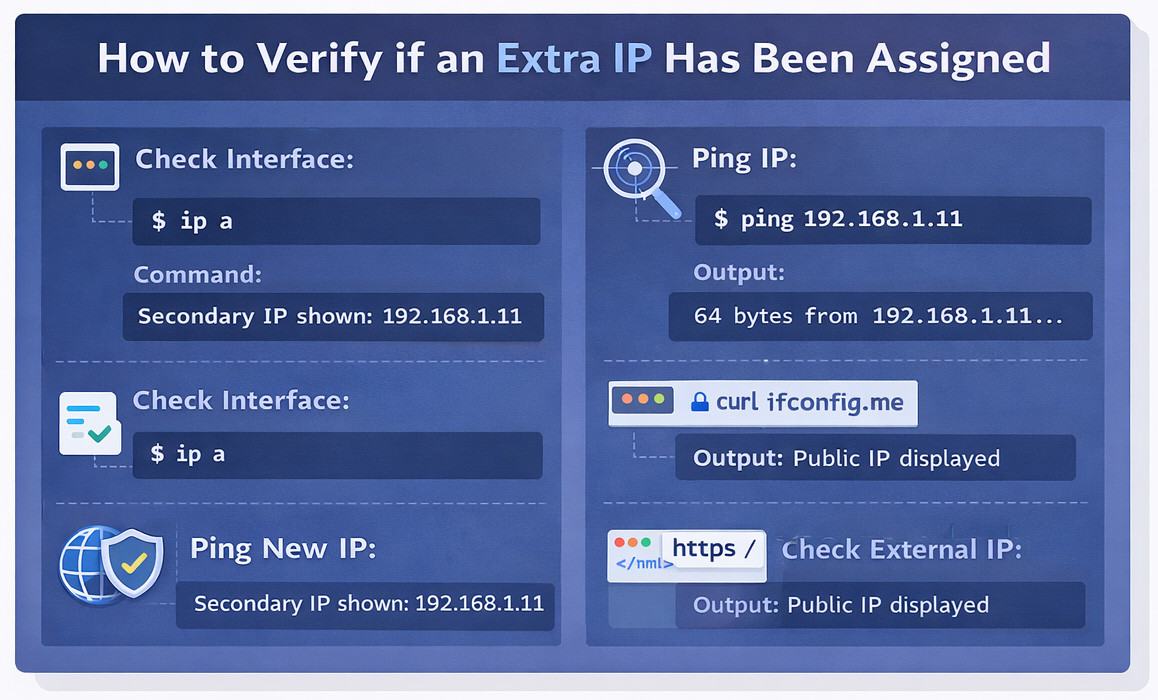The image size is (1158, 700).
Task: Click the $ ping 192.168.1.11 command box
Action: pos(892,220)
